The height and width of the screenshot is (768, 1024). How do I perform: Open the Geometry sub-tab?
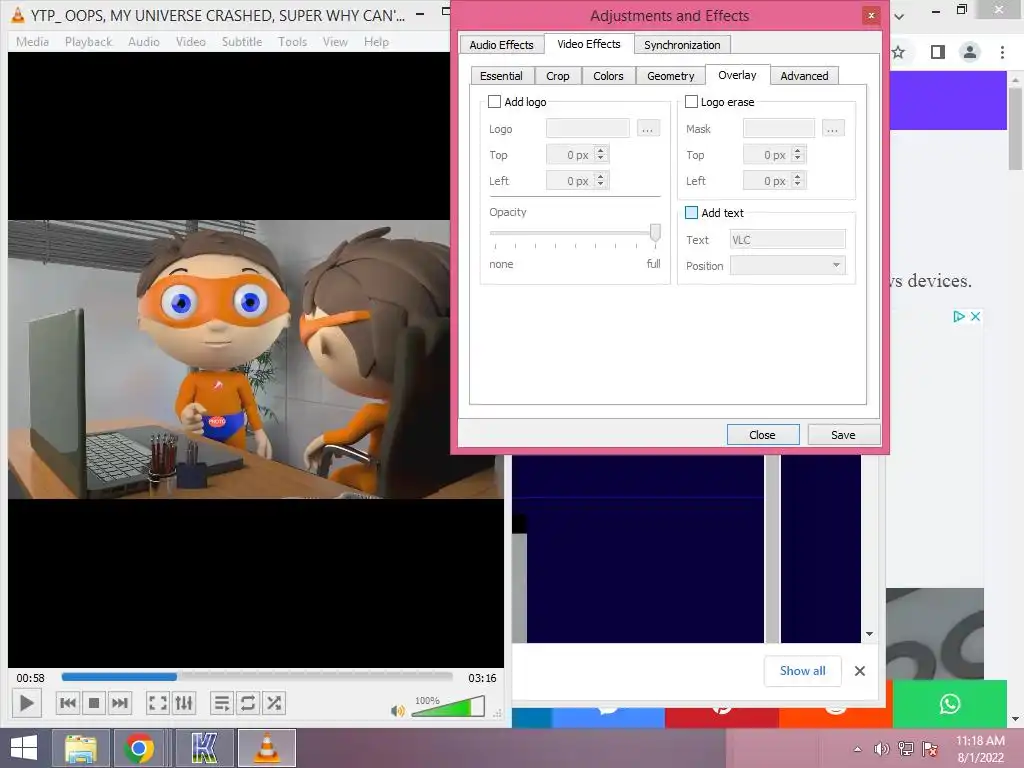coord(671,76)
